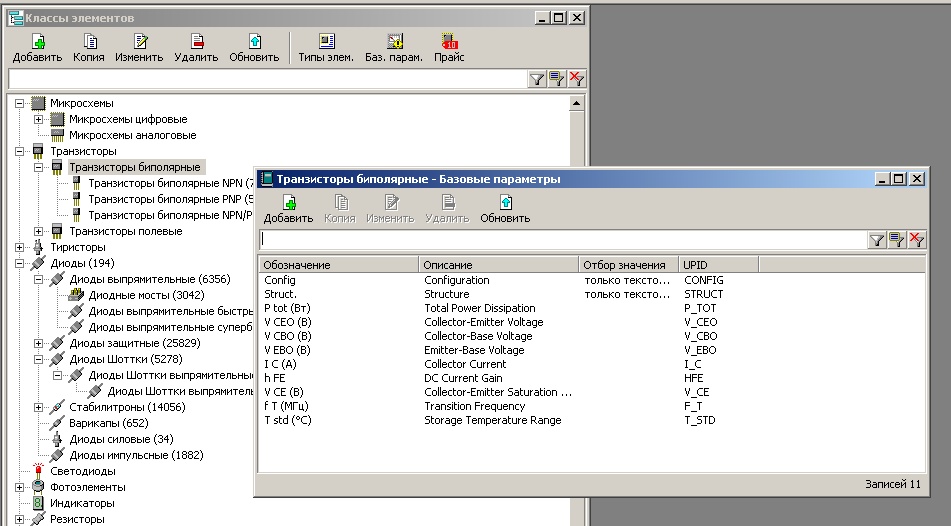Viewport: 951px width, 526px height.
Task: Expand Транзисторы полевые node
Action: [x=38, y=231]
